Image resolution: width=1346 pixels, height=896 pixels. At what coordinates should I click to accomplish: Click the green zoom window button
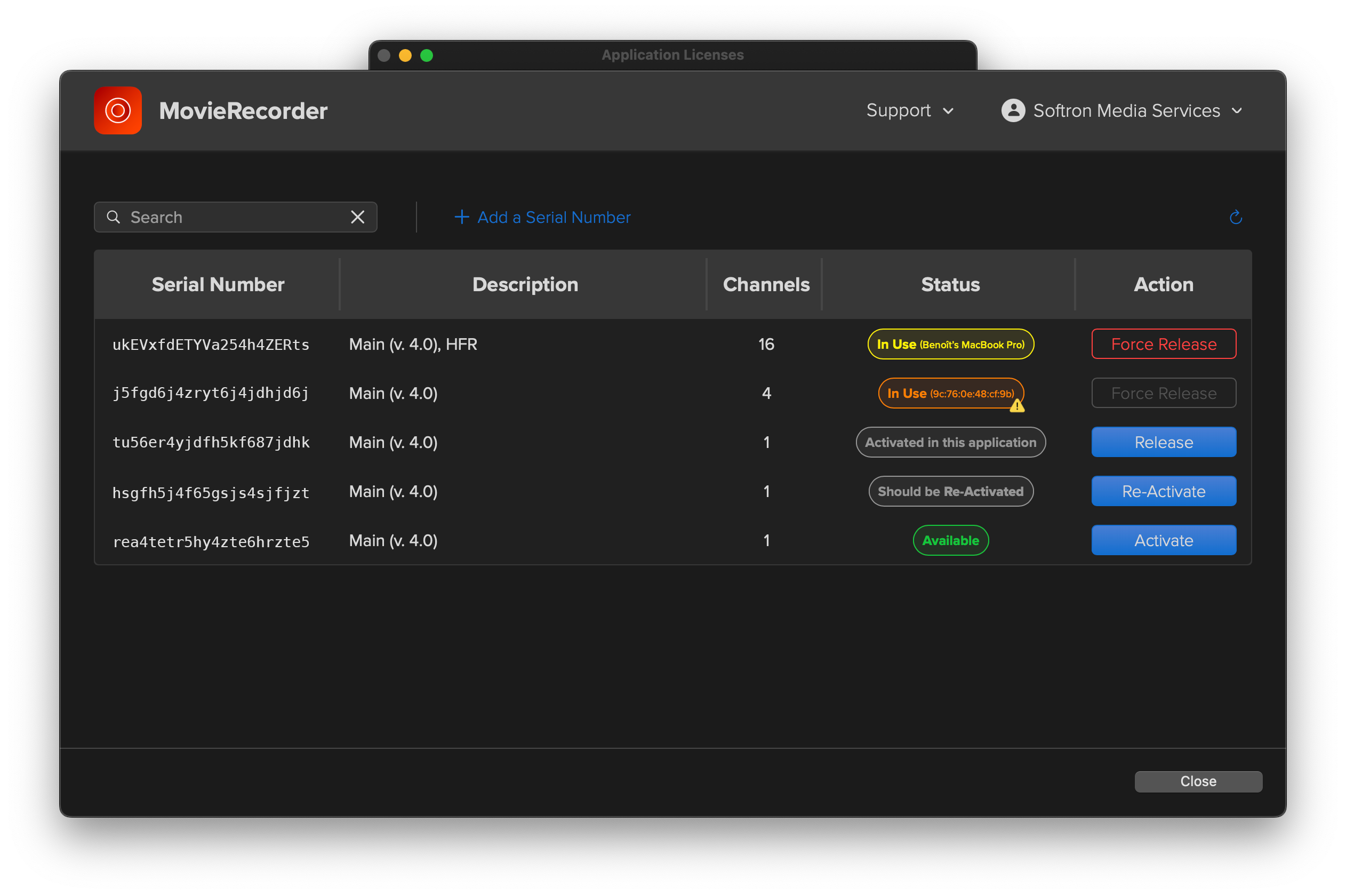(426, 55)
